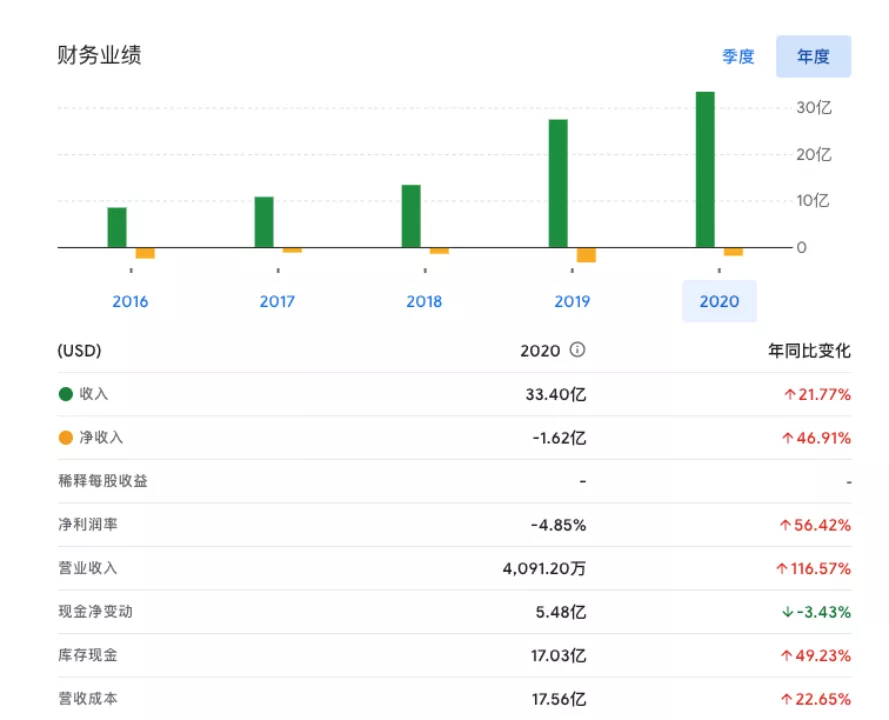889x720 pixels.
Task: Click the orange 2019 net income bar
Action: point(586,255)
